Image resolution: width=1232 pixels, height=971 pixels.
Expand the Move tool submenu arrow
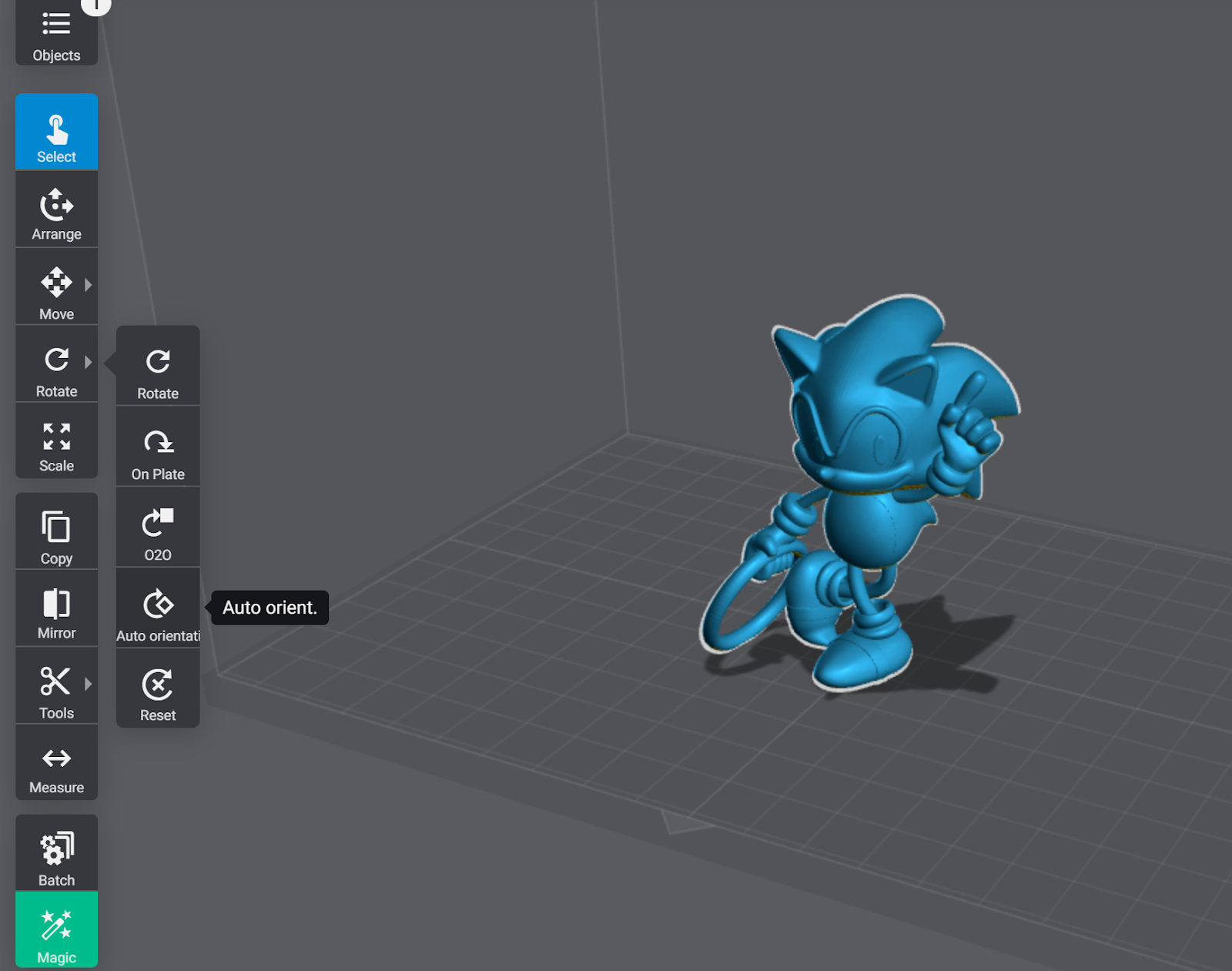point(89,284)
